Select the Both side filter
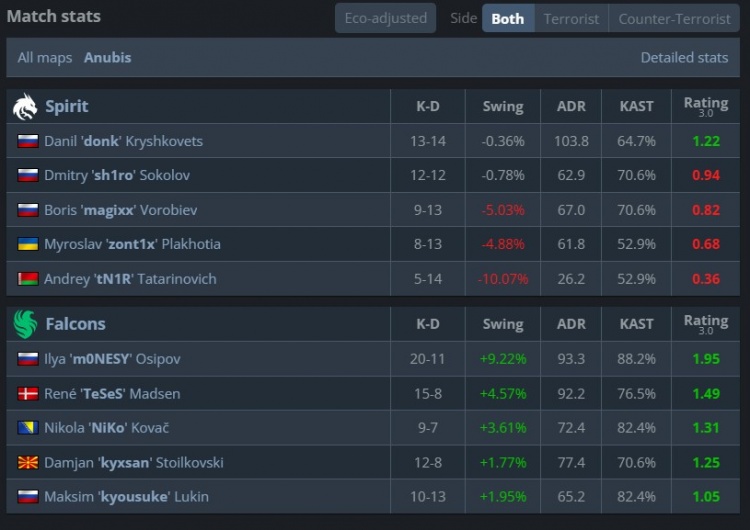Viewport: 750px width, 530px height. (x=507, y=18)
